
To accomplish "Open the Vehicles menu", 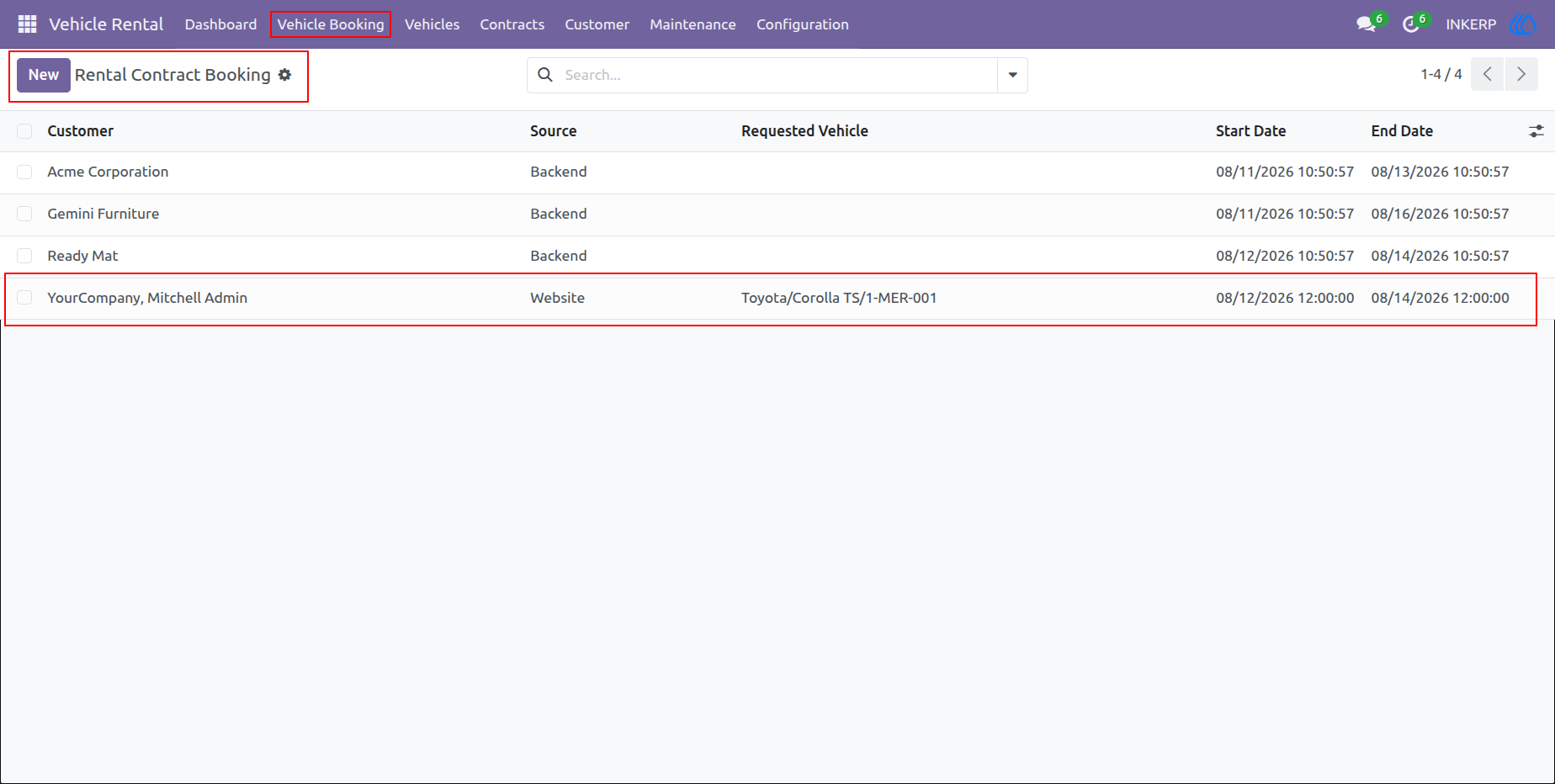I will 432,24.
